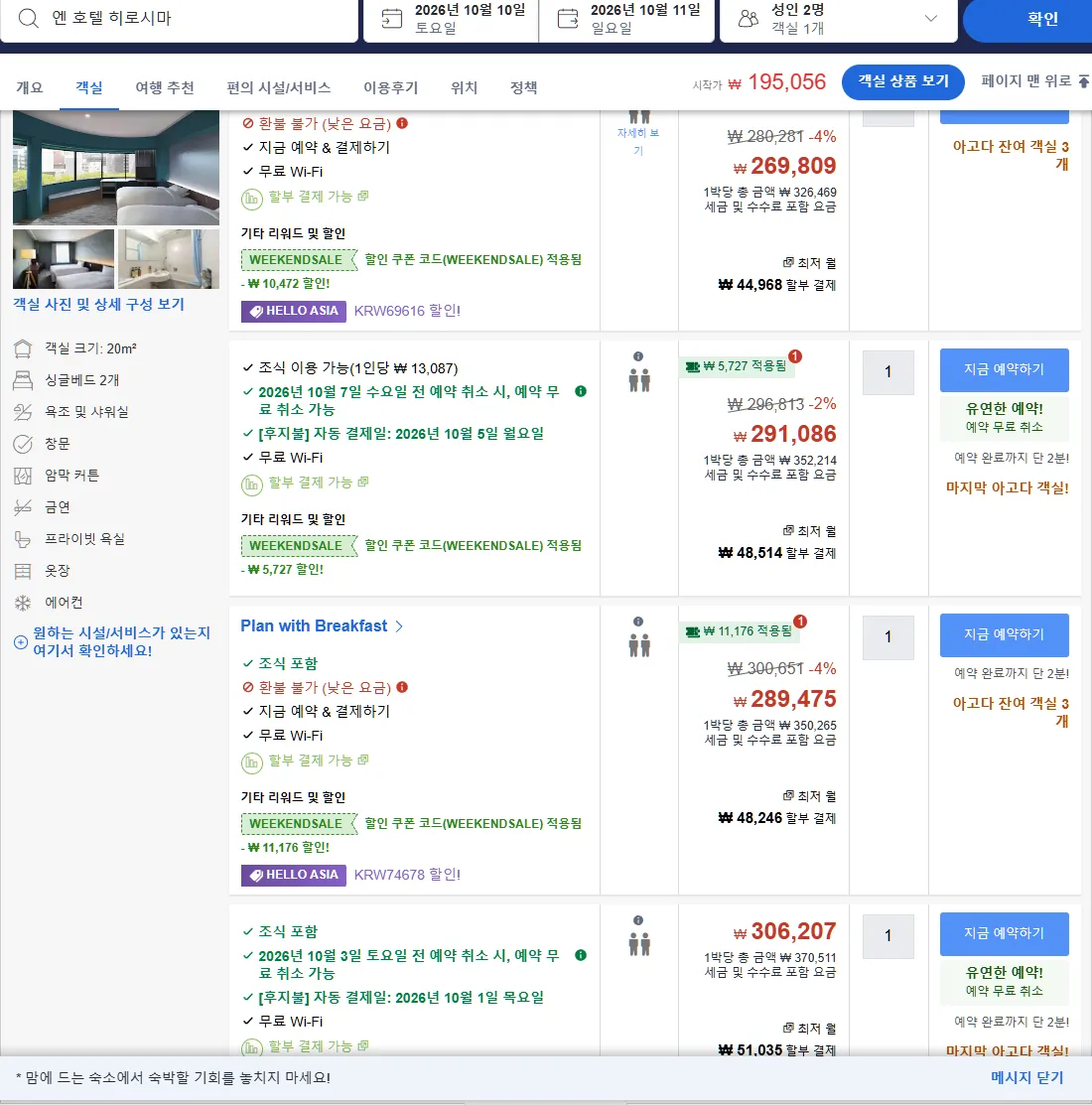Image resolution: width=1092 pixels, height=1105 pixels.
Task: Open the 이용후기 tab
Action: (390, 87)
